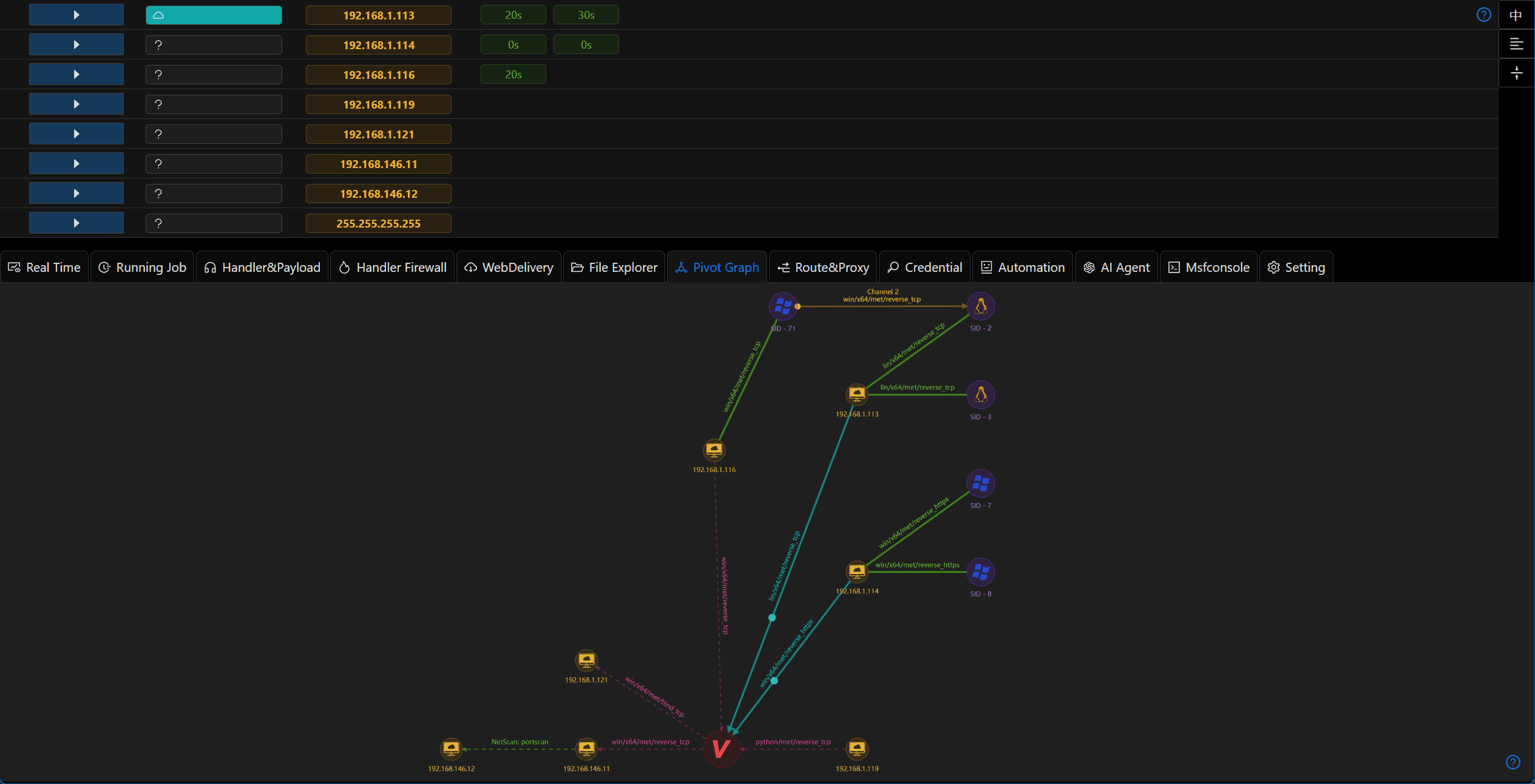
Task: Switch to the Route&Proxy tab
Action: pos(823,268)
